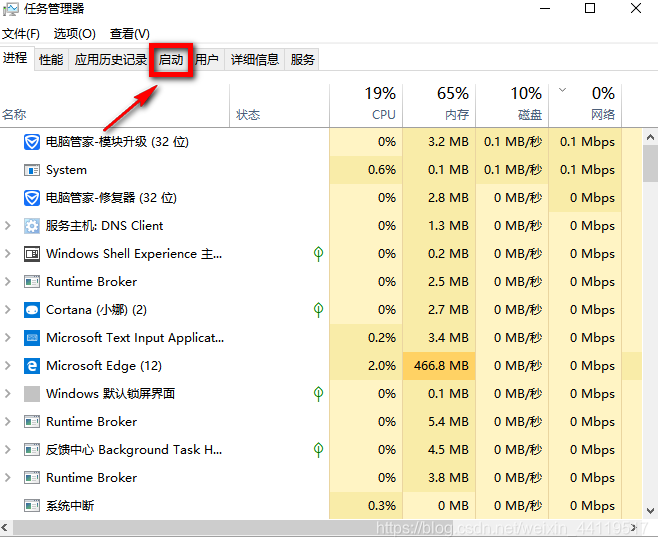Click the Windows Shell Experience icon

coord(32,254)
